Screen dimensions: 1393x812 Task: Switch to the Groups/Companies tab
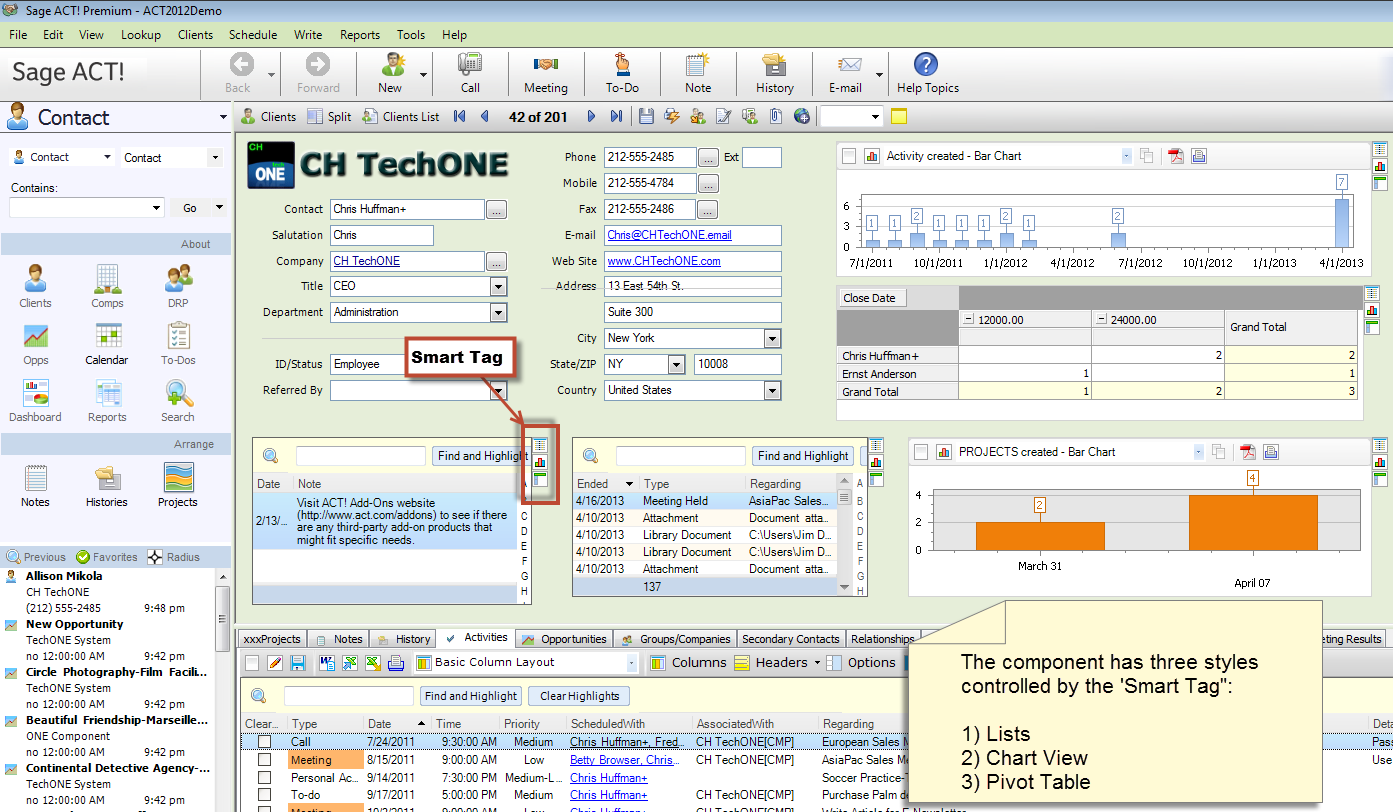(677, 639)
